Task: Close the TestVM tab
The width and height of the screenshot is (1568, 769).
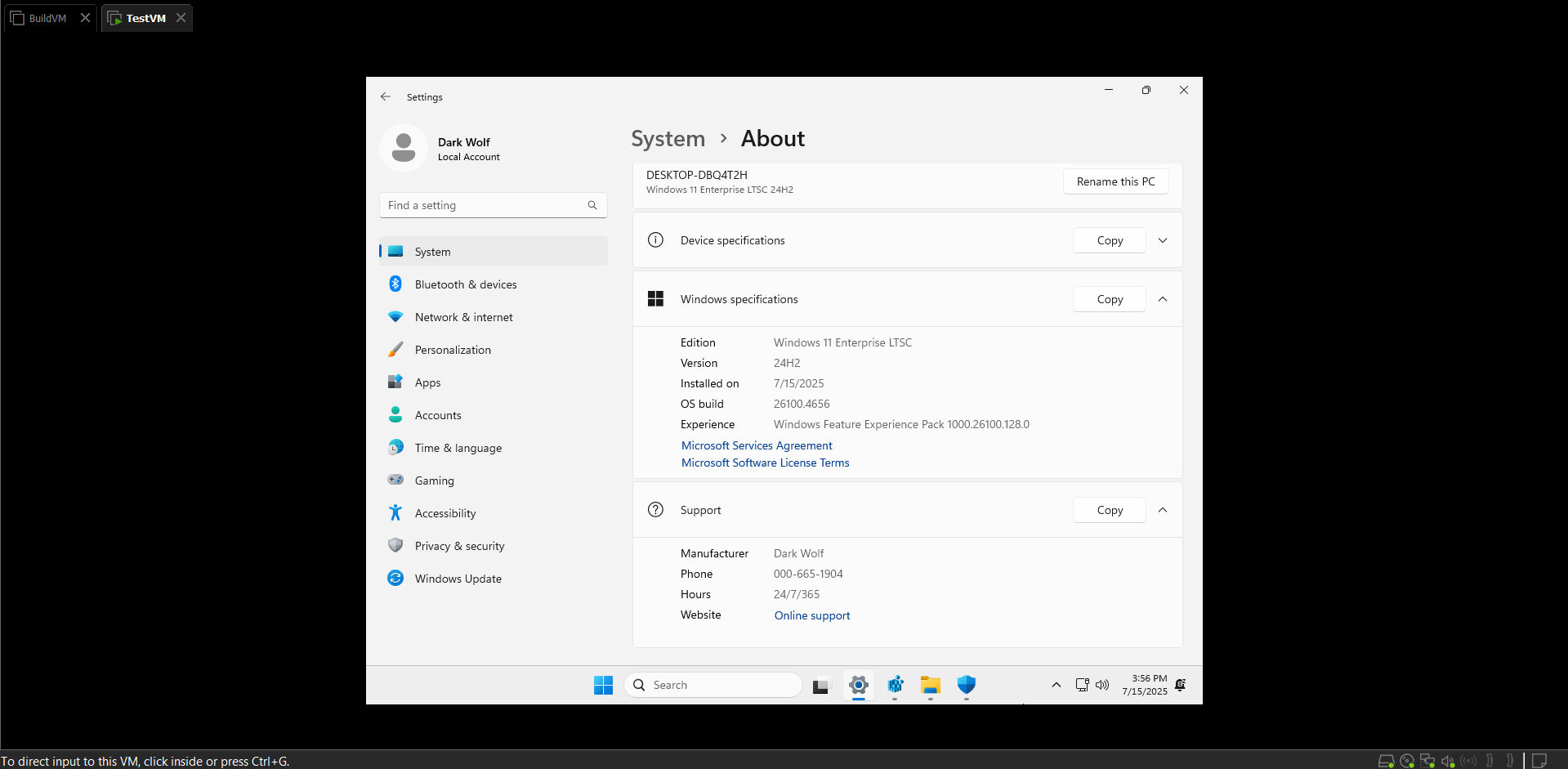Action: click(181, 18)
